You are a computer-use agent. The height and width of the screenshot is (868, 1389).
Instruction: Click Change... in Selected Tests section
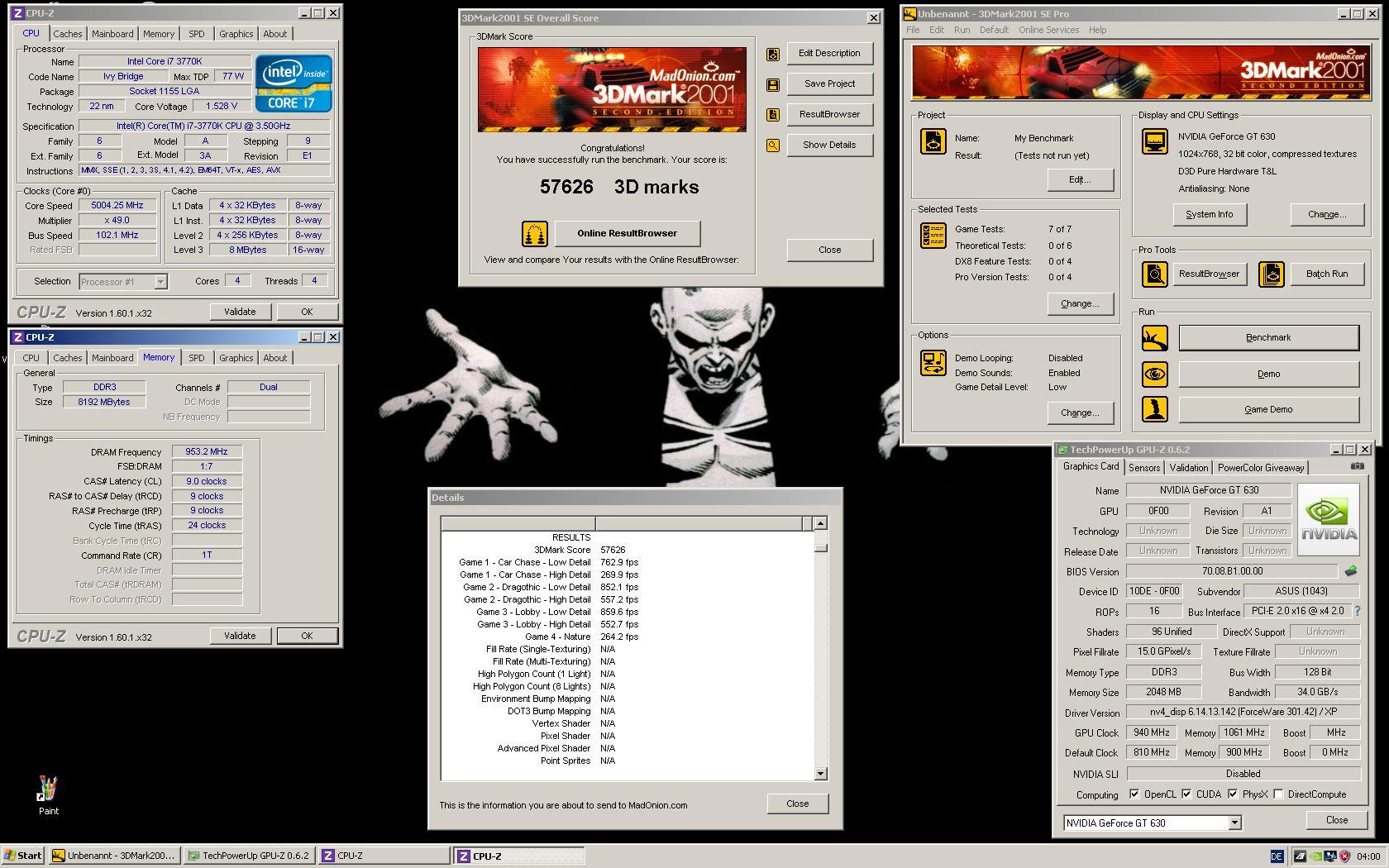1080,303
